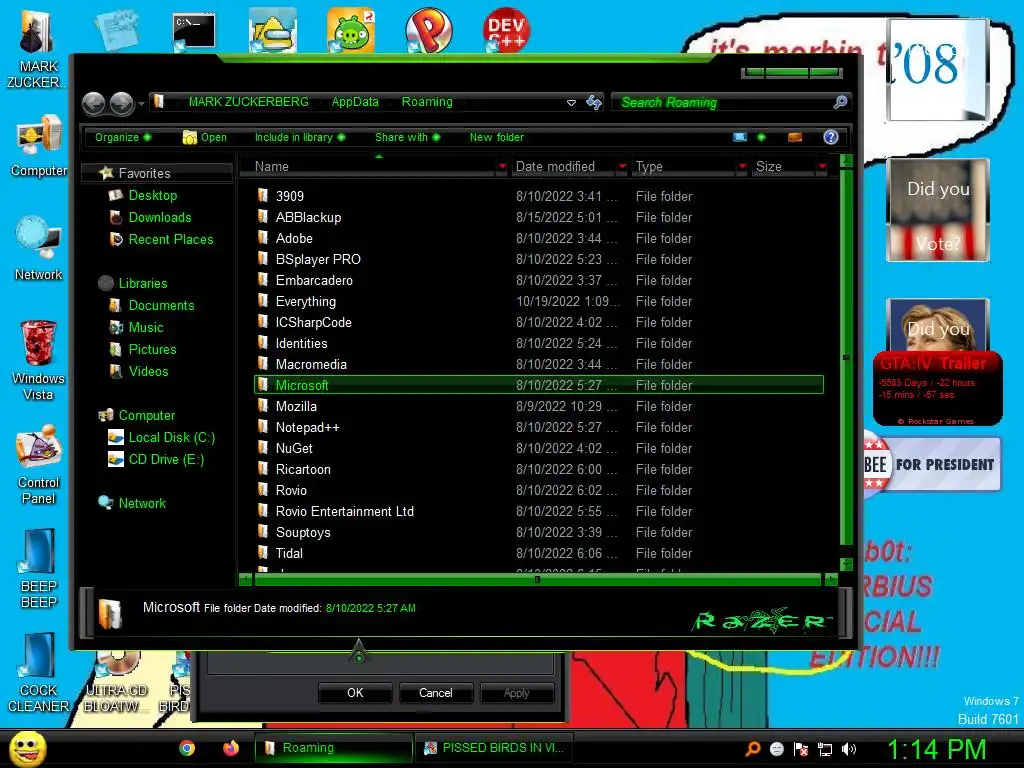Click the Search Roaming field
Viewport: 1024px width, 768px height.
[x=722, y=103]
